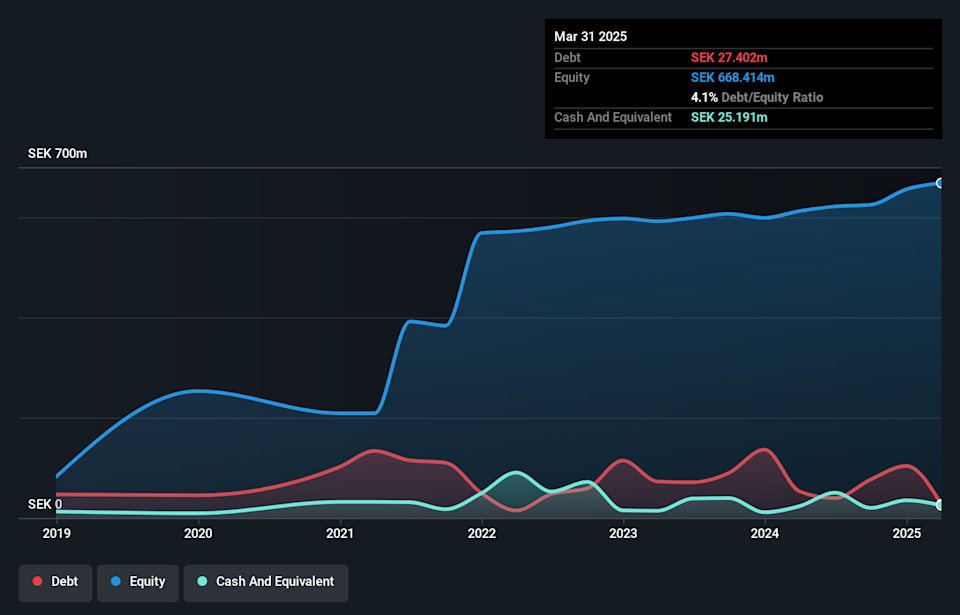Screen dimensions: 960x615
Task: Select the 2022 x-axis label
Action: (x=482, y=534)
